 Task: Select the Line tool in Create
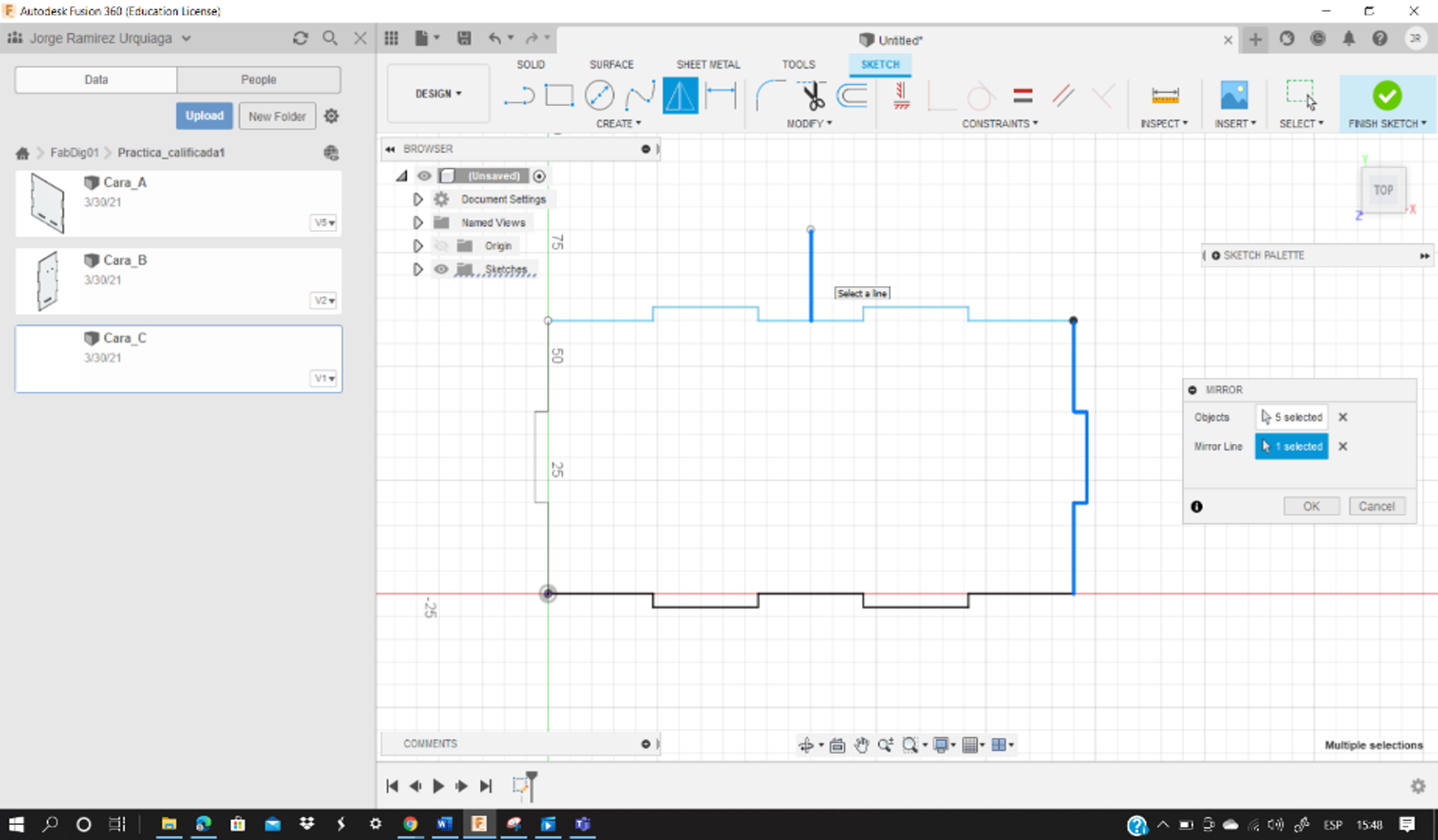[519, 96]
